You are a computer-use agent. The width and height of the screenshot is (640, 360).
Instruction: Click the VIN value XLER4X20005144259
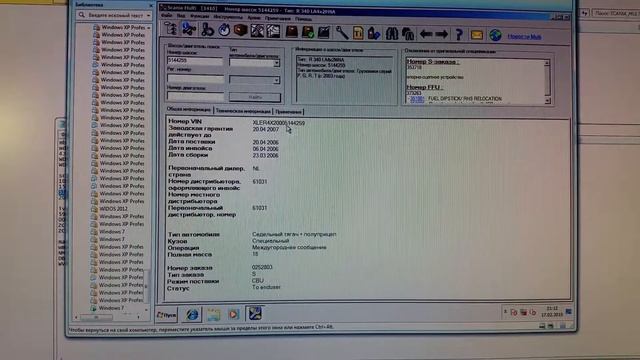pyautogui.click(x=279, y=123)
